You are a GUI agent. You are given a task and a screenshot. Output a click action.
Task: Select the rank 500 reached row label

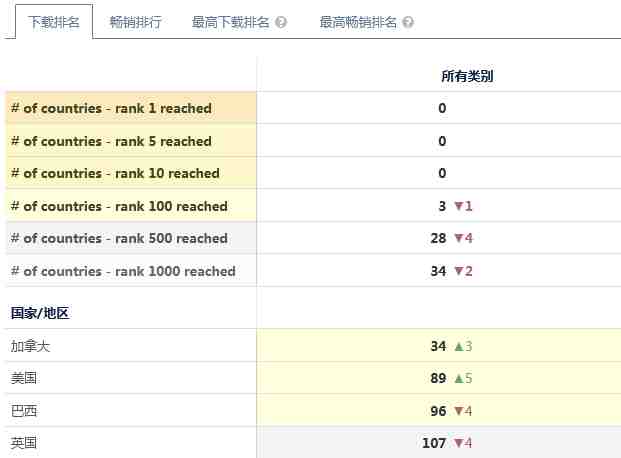tap(119, 238)
